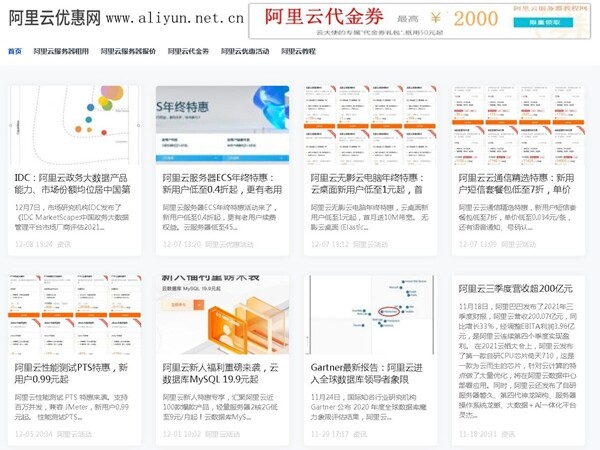Open article title 阿里云无影云电脑年终特惠
600x450 pixels.
[x=367, y=184]
